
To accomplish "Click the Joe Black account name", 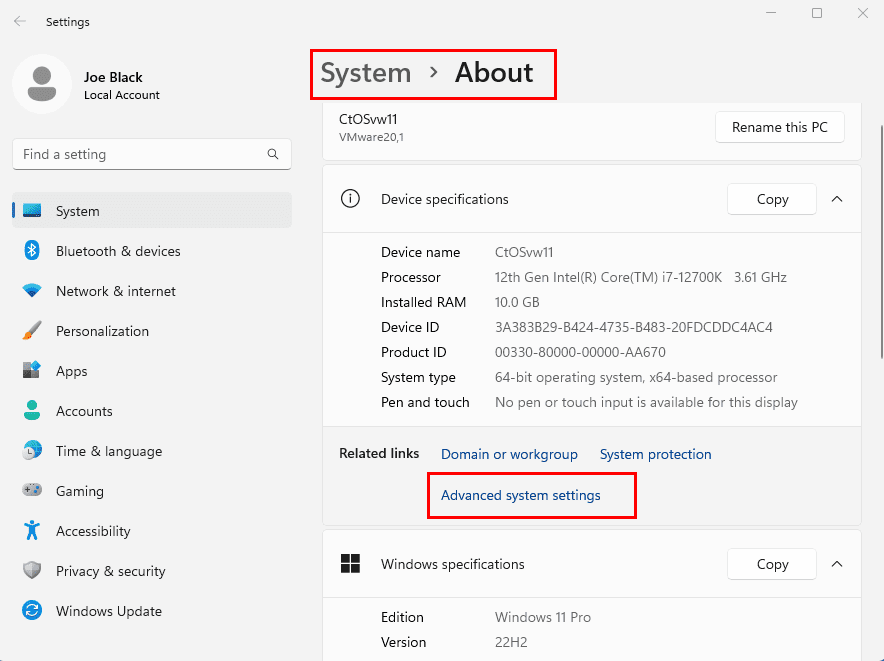I will pyautogui.click(x=113, y=77).
